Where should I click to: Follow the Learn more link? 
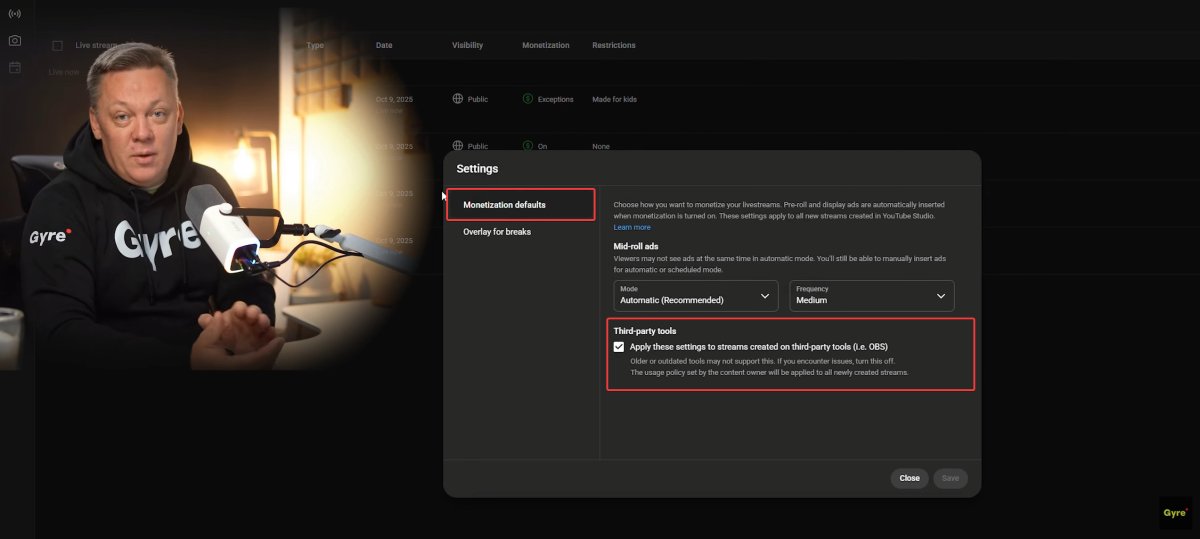(632, 228)
